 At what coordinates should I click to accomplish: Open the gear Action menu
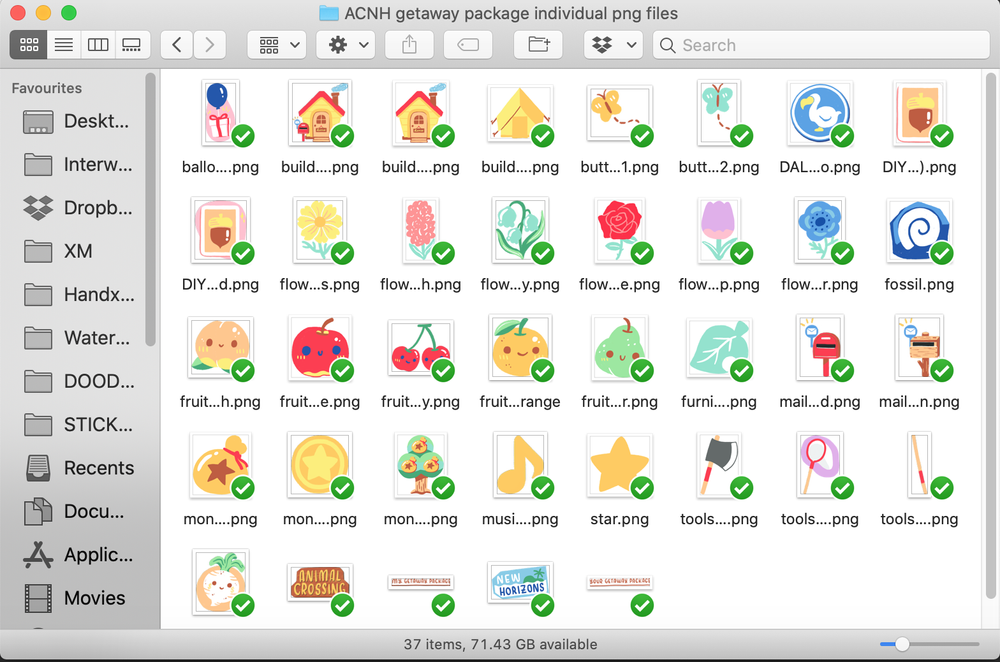pyautogui.click(x=346, y=45)
